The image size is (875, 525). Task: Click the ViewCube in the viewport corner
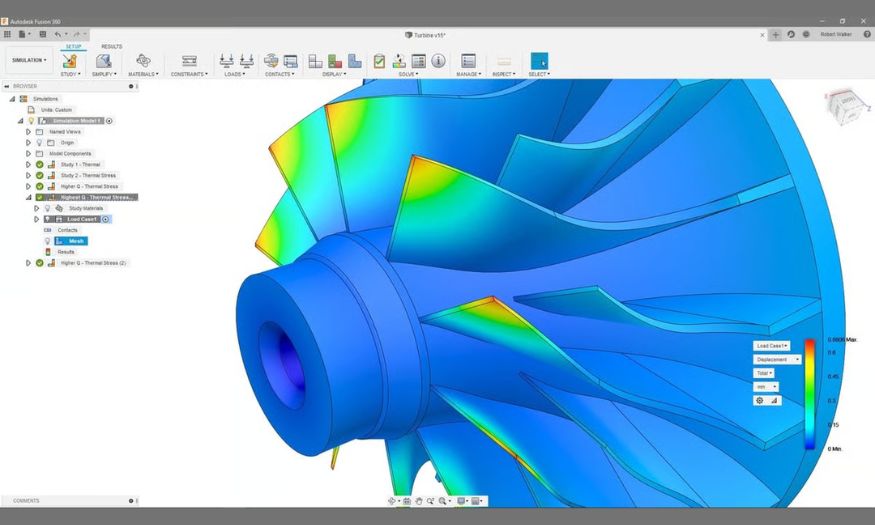point(846,106)
